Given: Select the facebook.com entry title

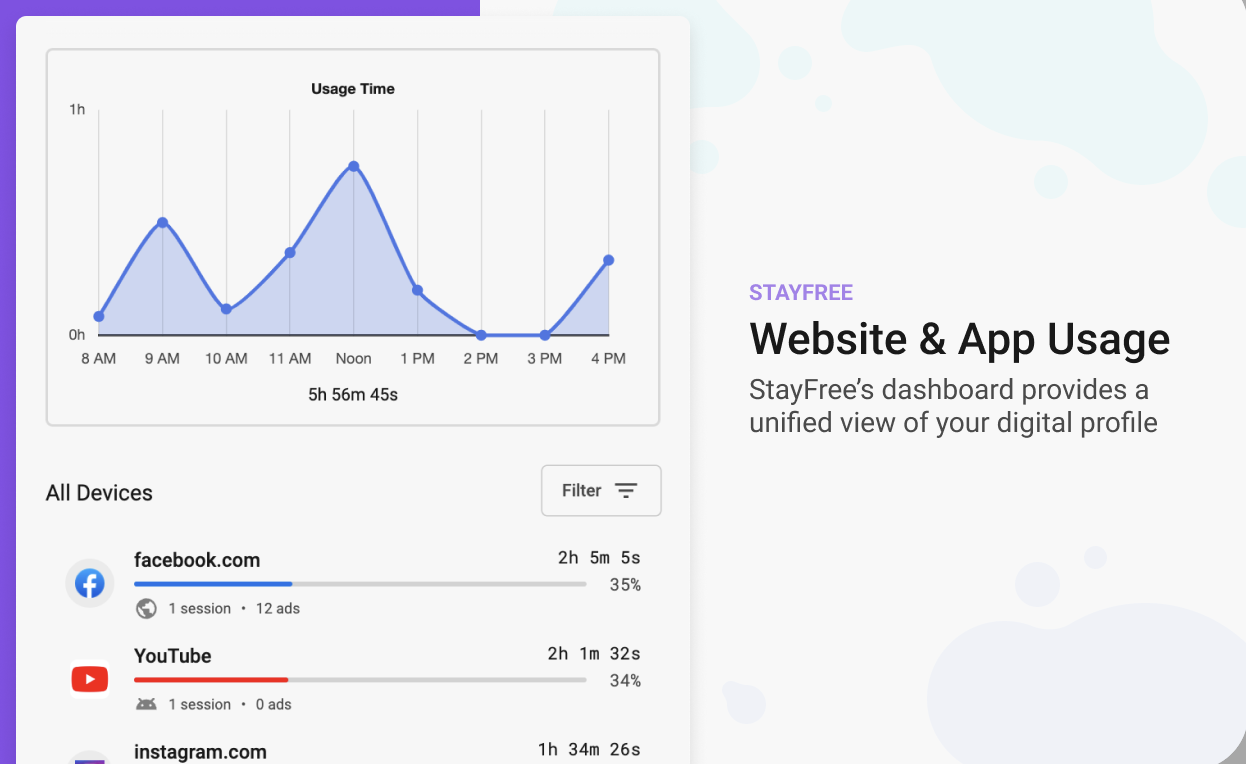Looking at the screenshot, I should (197, 560).
